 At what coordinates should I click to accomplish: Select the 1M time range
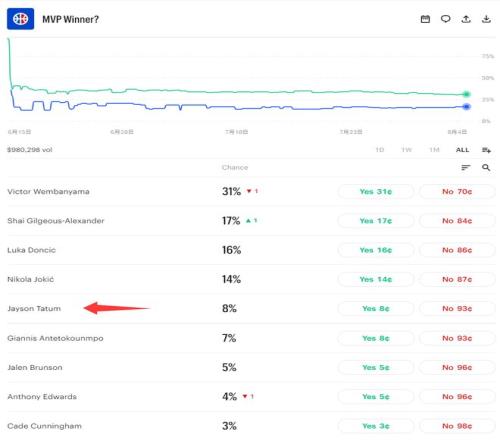(x=434, y=150)
